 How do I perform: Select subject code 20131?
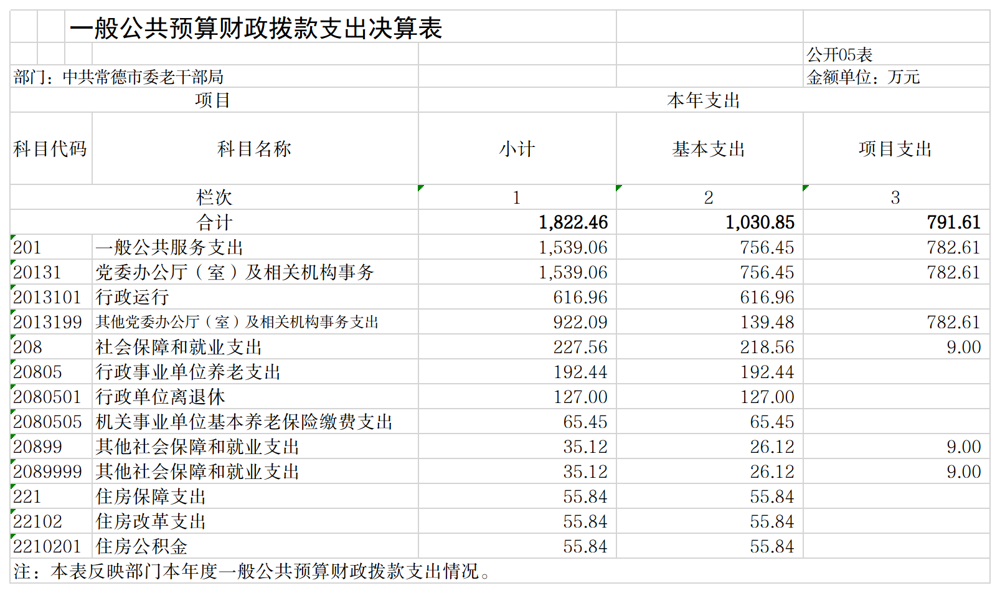tap(37, 272)
